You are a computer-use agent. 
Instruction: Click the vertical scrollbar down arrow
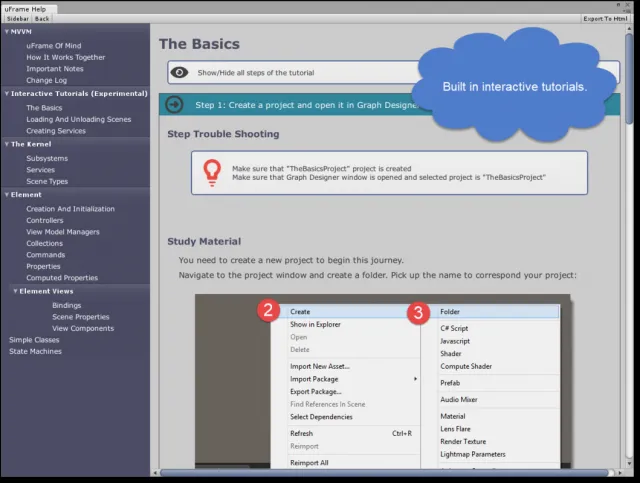[629, 463]
